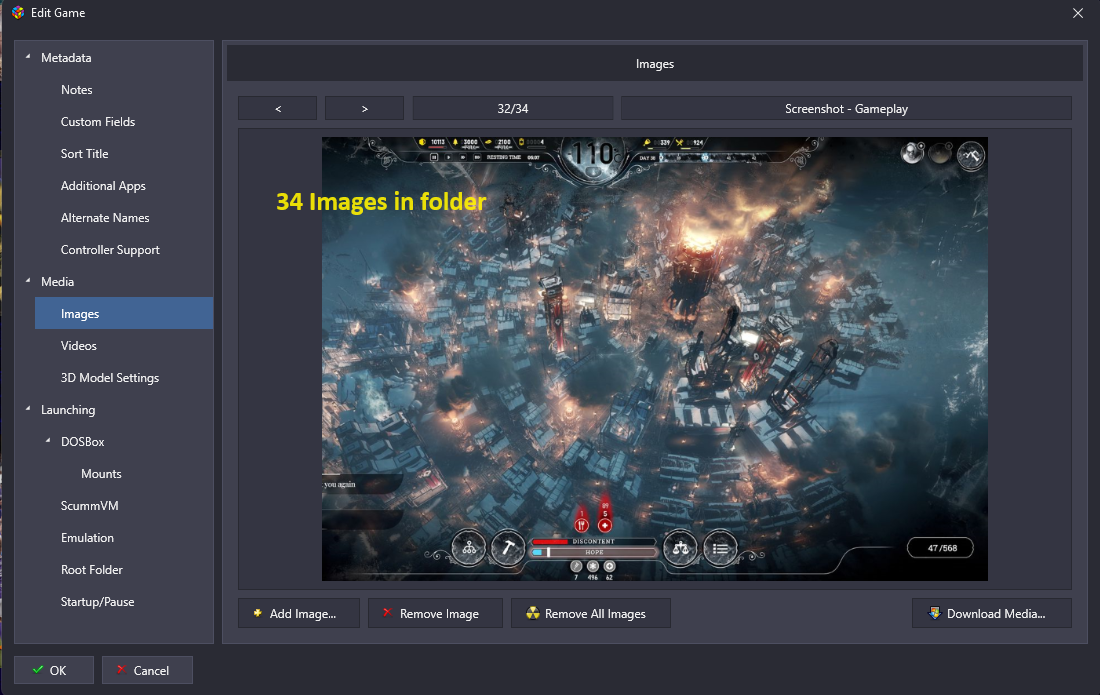
Task: Click the 32/34 image counter
Action: click(513, 109)
